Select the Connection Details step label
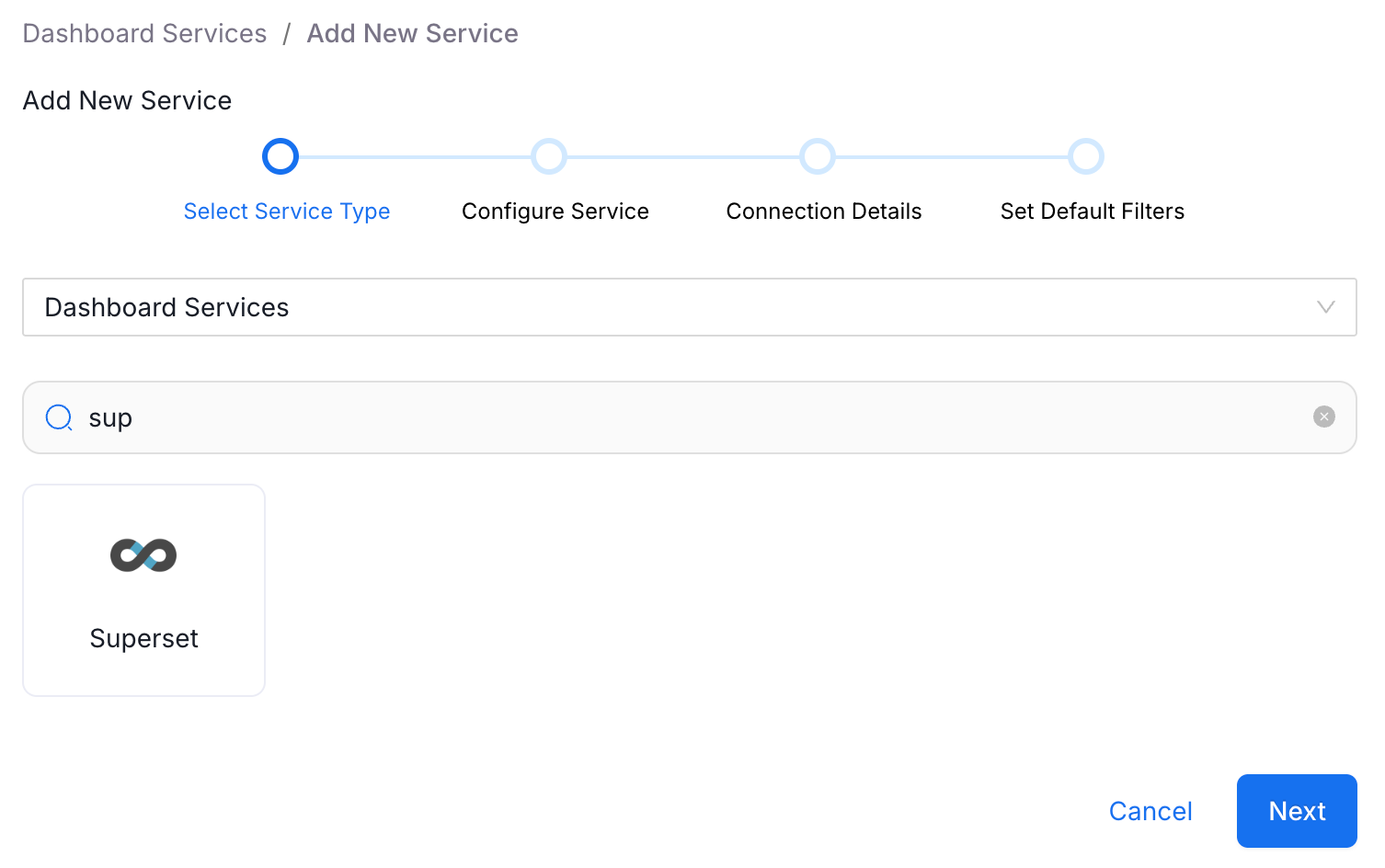This screenshot has height=868, width=1385. point(824,211)
